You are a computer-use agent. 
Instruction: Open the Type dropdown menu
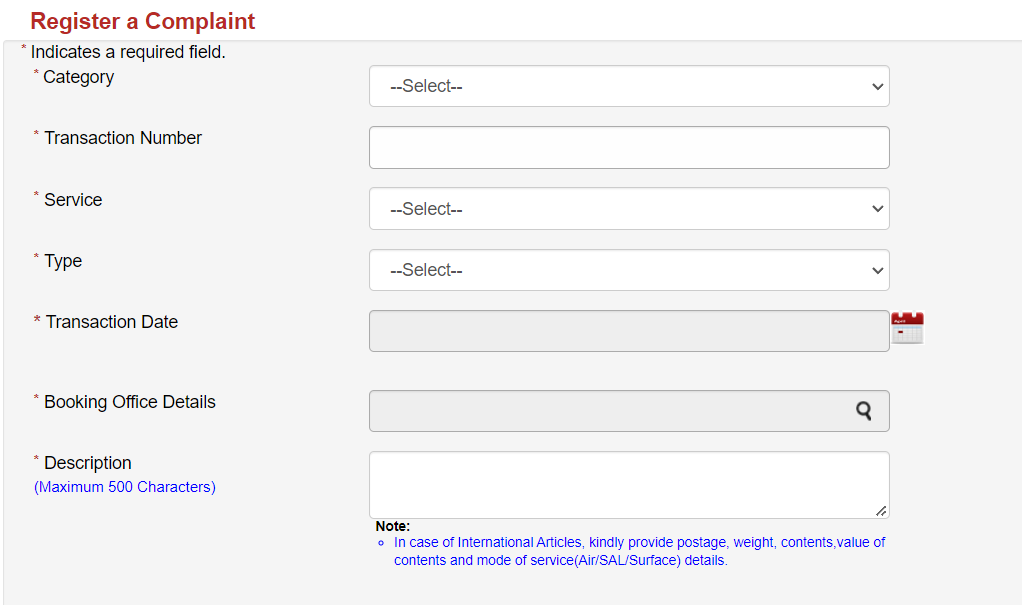[629, 270]
